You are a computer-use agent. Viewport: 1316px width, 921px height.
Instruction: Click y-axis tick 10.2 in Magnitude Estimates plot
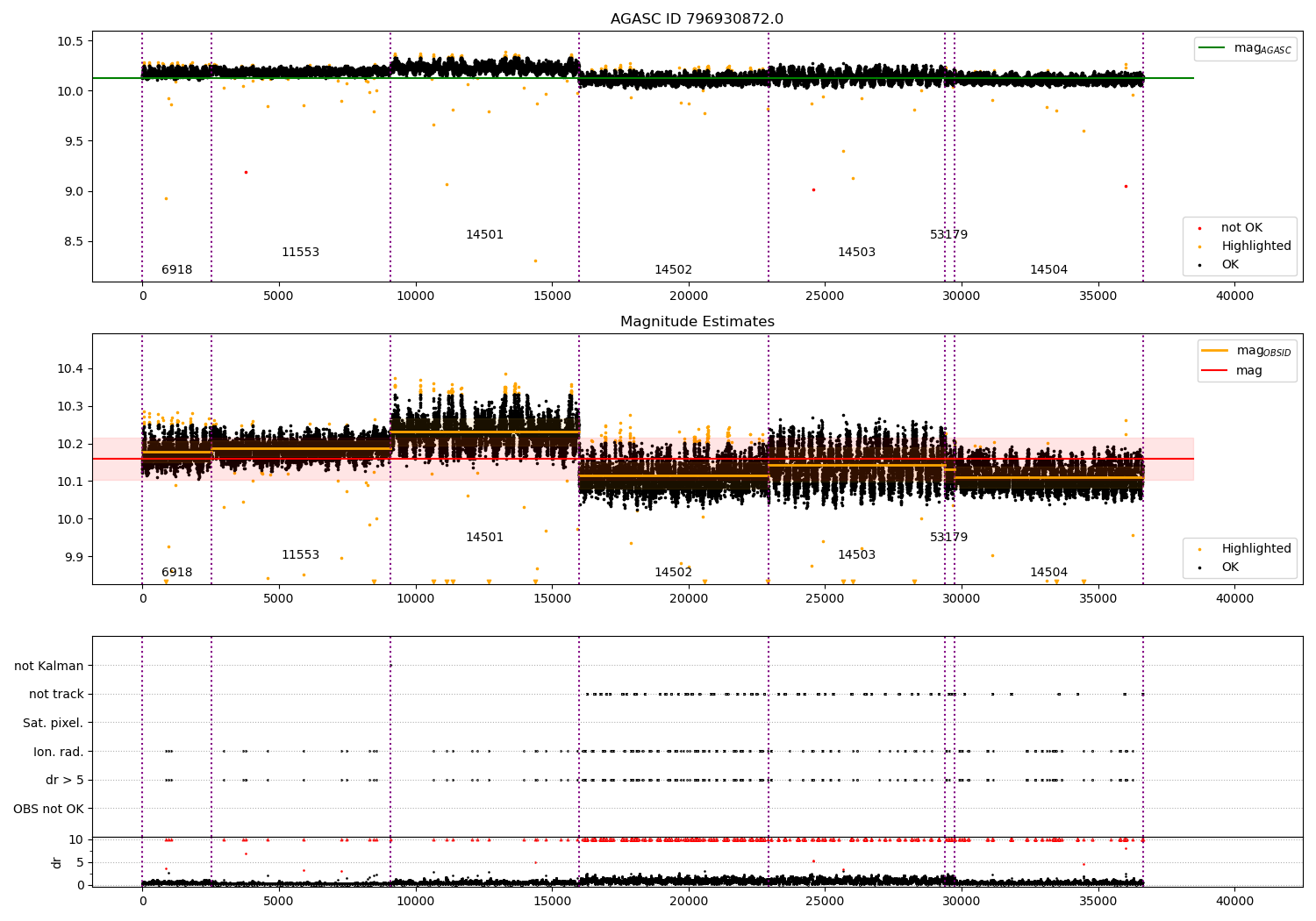(x=70, y=445)
